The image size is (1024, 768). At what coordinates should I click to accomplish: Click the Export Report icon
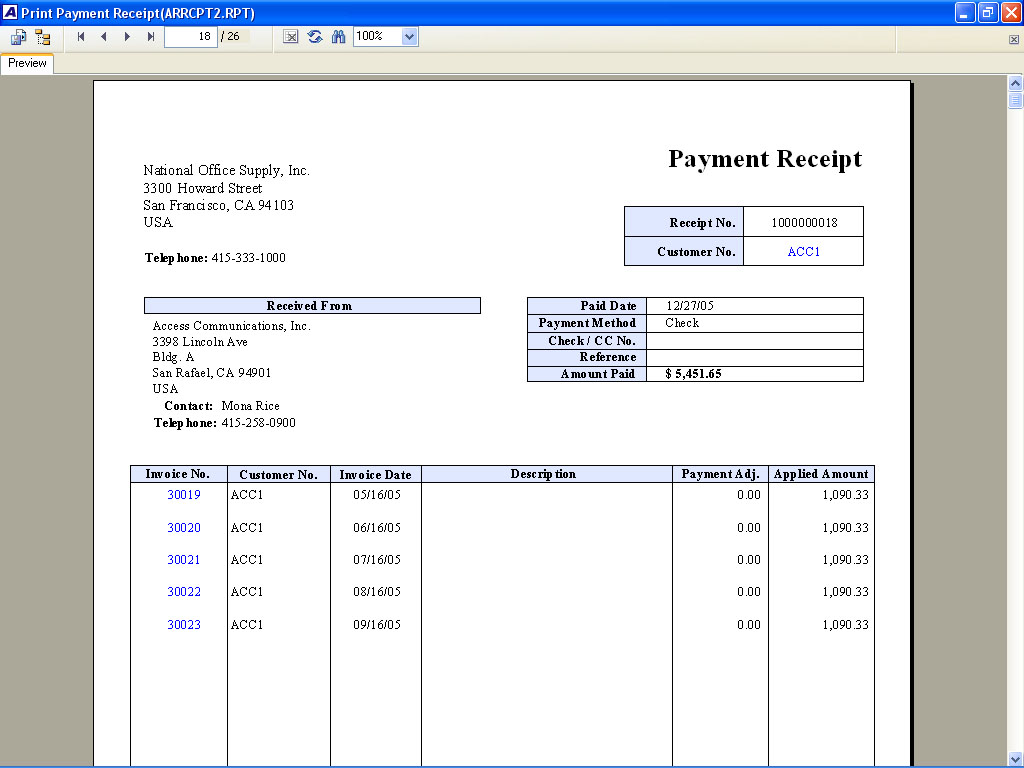pos(18,37)
